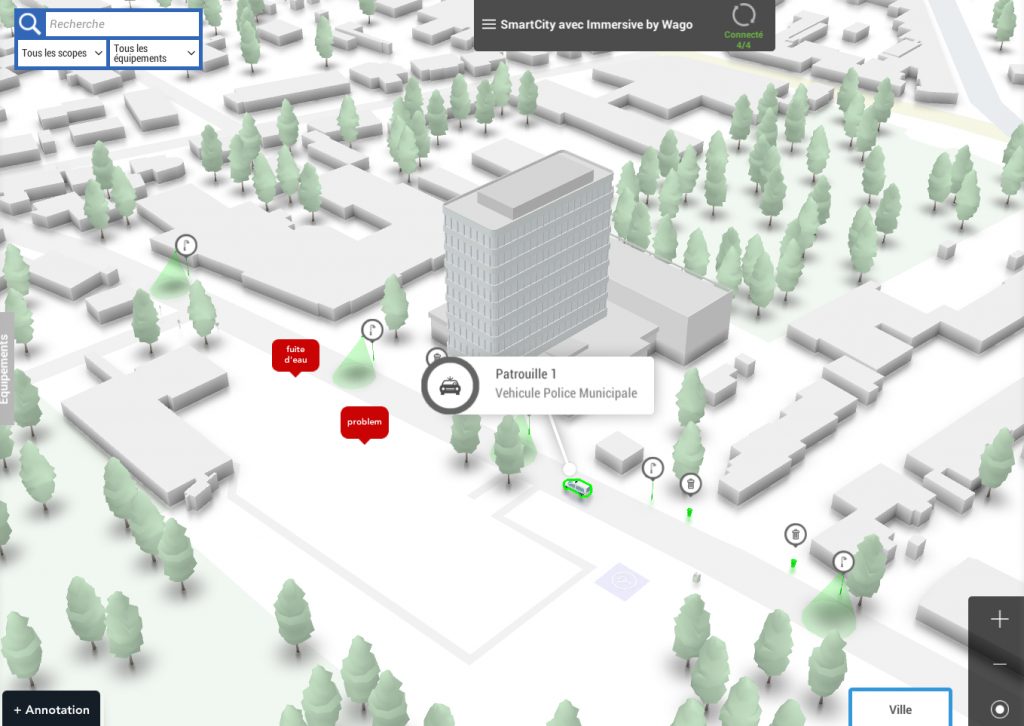Open the 'Tous les scopes' dropdown
Viewport: 1024px width, 726px height.
[x=61, y=53]
